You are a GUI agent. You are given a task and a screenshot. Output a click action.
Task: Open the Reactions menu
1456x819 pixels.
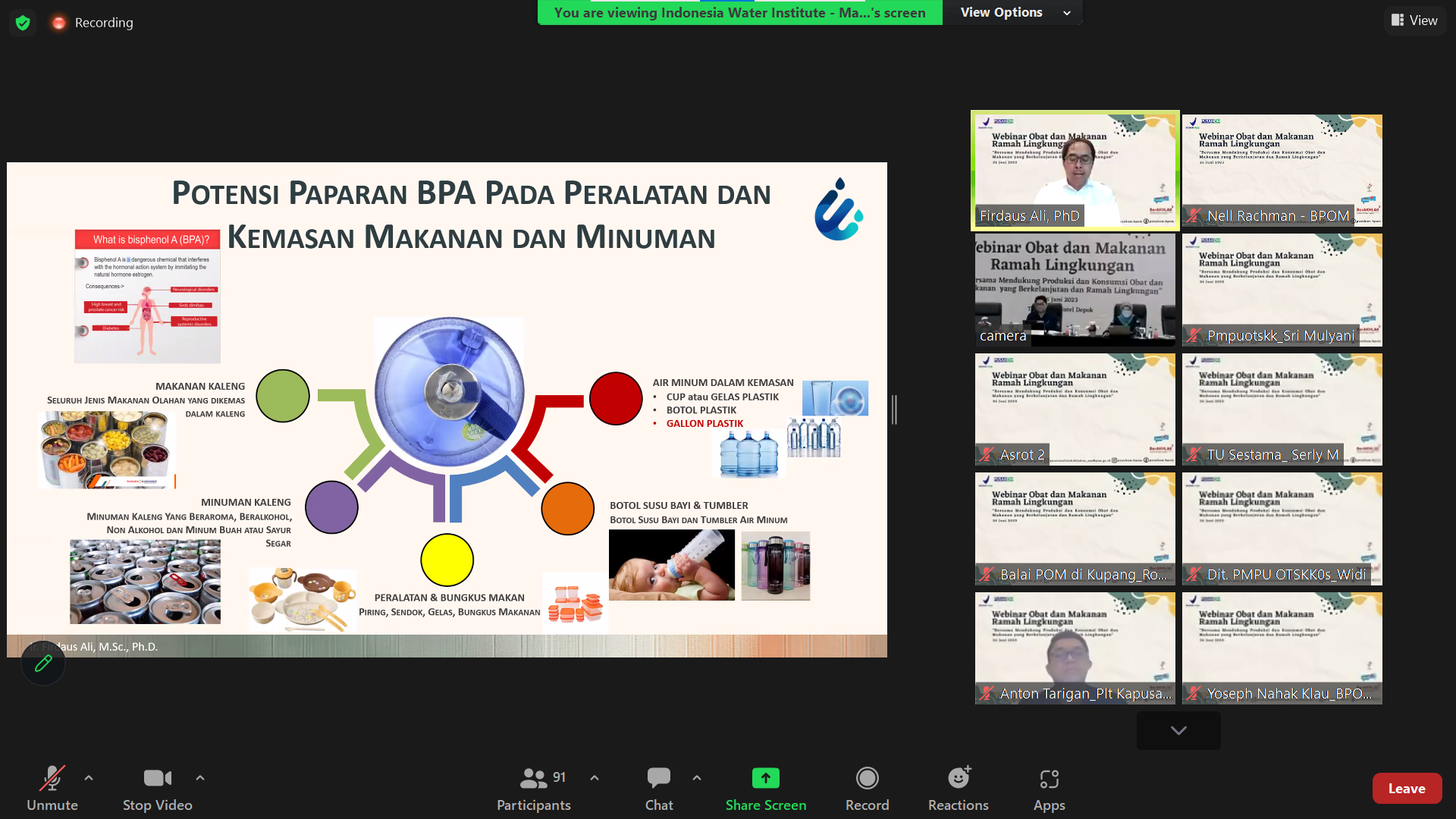[958, 779]
